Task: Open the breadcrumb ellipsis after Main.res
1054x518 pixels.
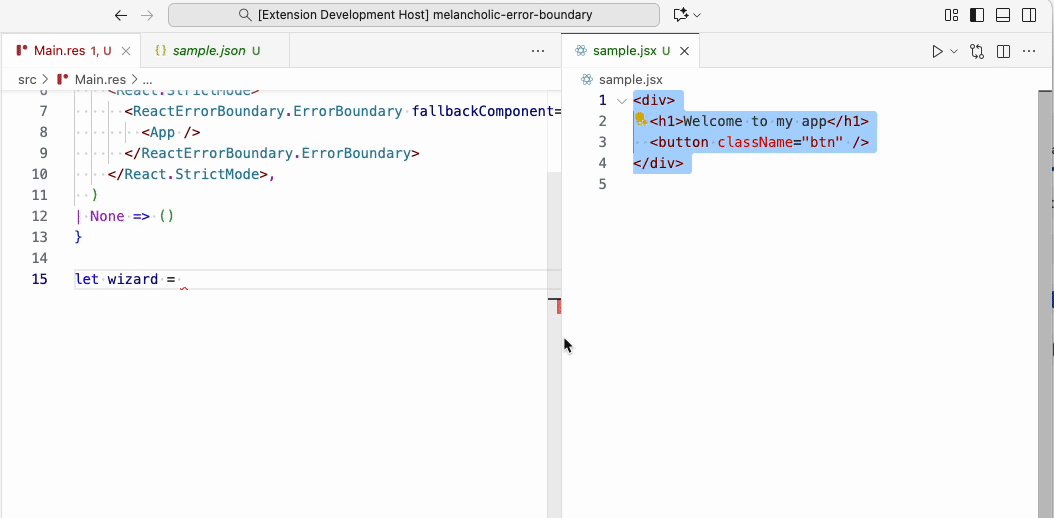Action: tap(147, 79)
